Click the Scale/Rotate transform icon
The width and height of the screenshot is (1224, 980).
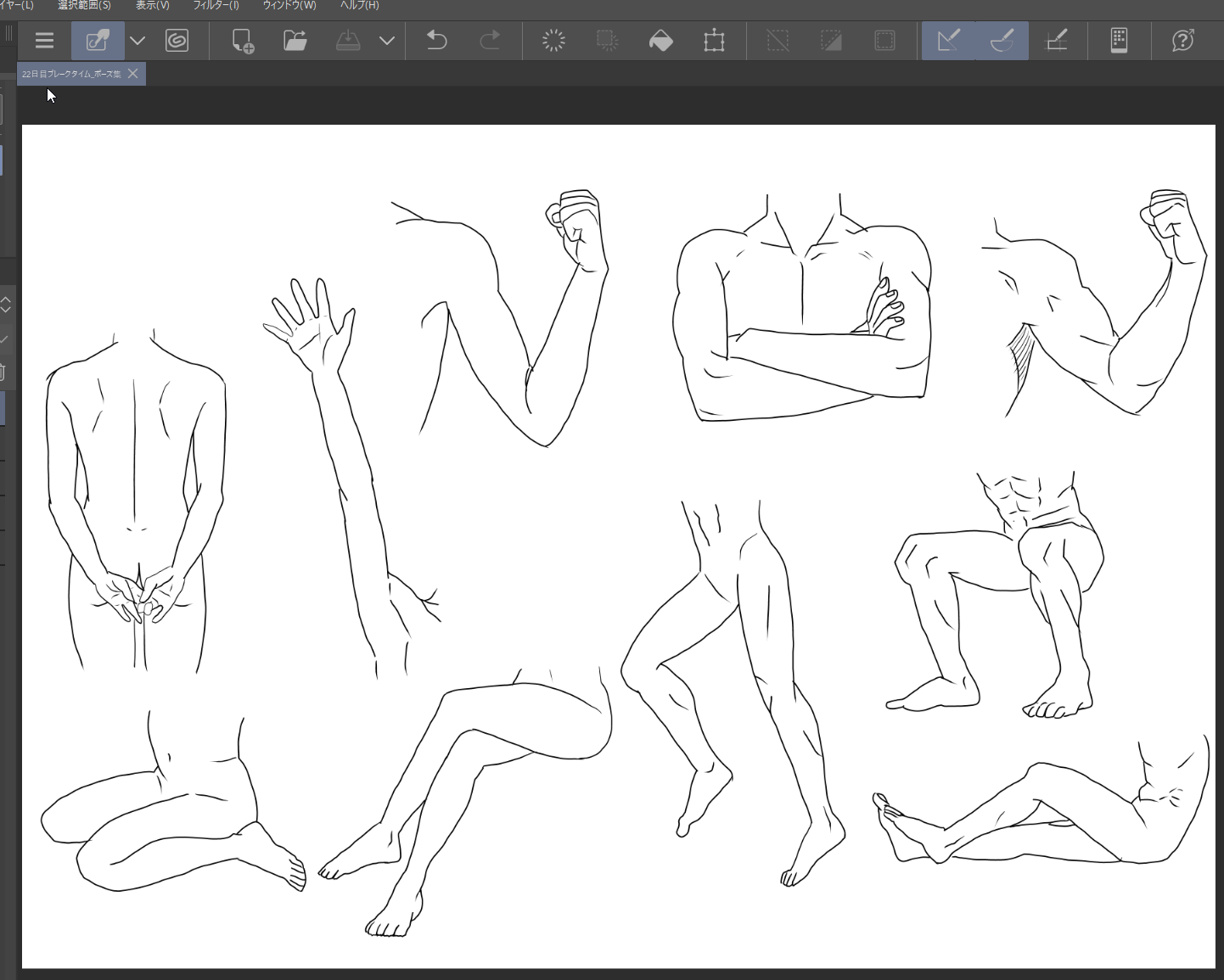click(714, 41)
